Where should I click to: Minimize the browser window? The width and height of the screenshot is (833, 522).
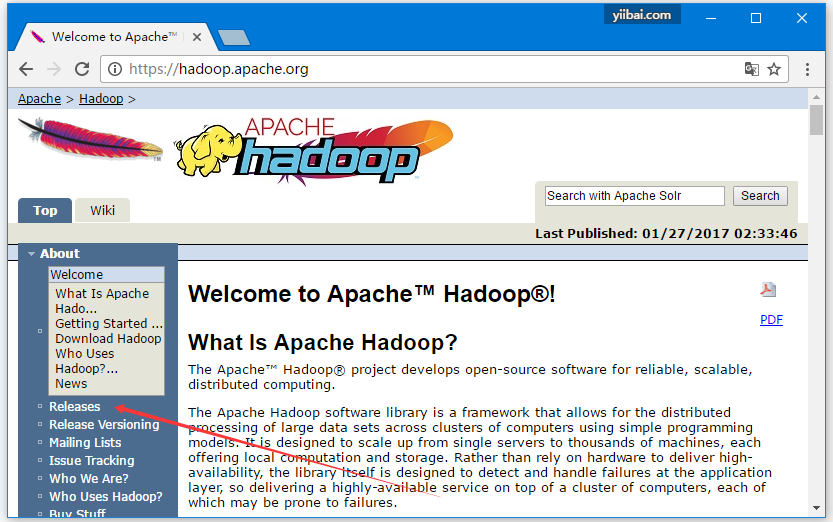[711, 18]
